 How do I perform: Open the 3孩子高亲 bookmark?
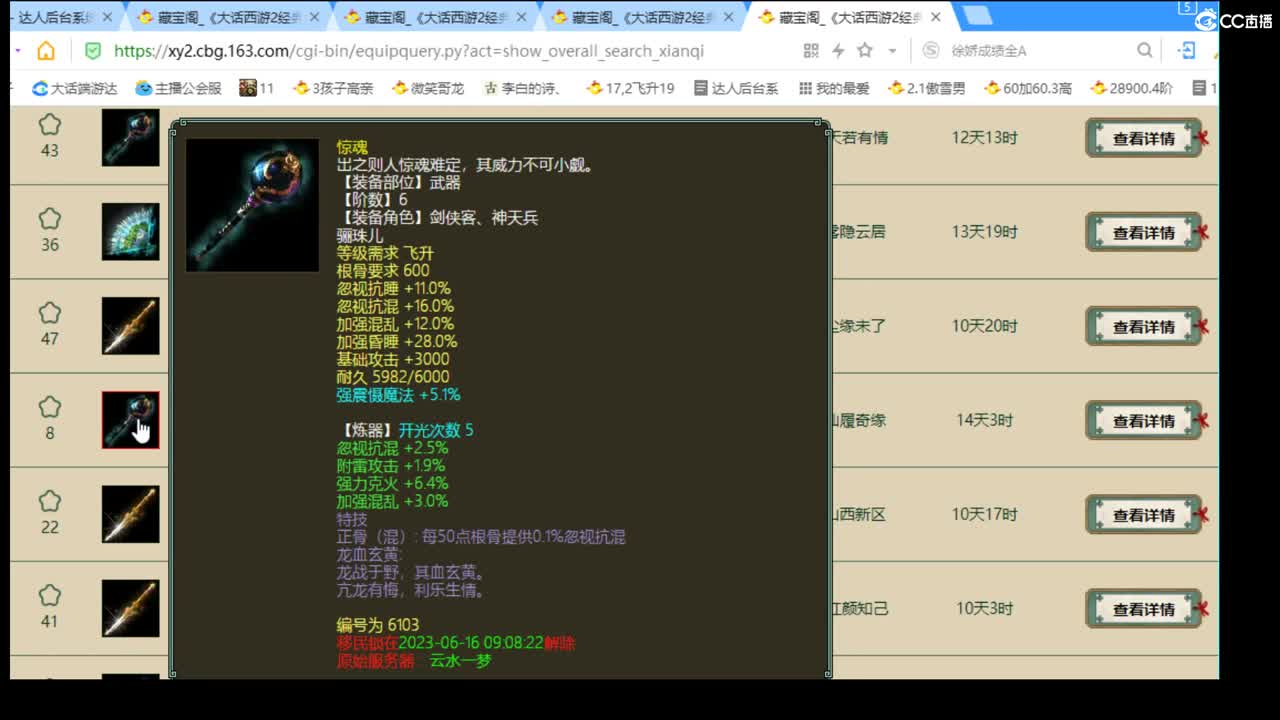coord(333,88)
